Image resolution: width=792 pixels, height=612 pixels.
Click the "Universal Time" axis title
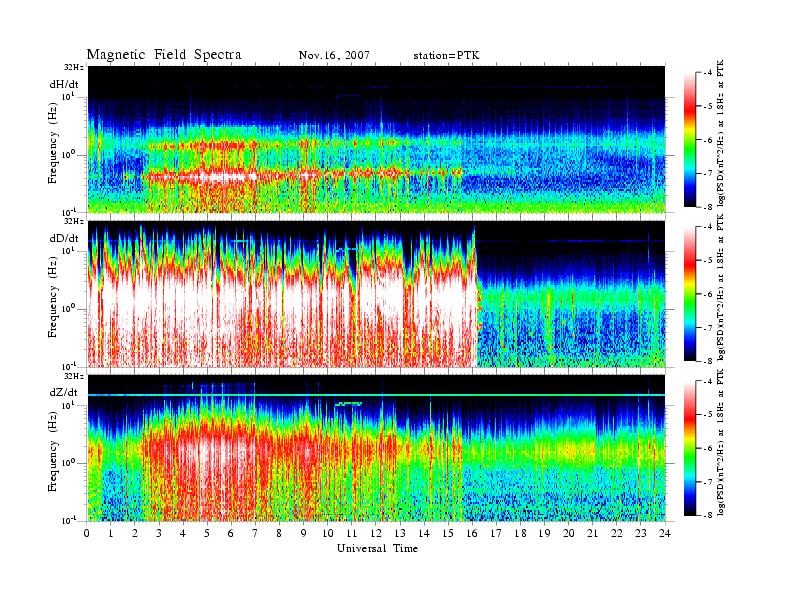coord(377,548)
